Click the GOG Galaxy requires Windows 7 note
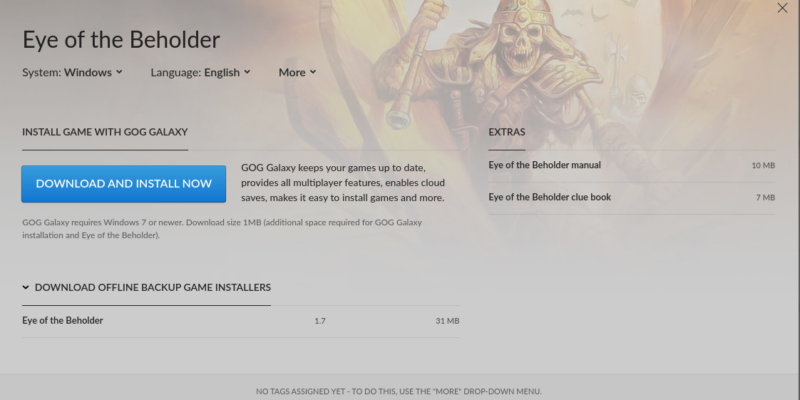 click(x=222, y=229)
